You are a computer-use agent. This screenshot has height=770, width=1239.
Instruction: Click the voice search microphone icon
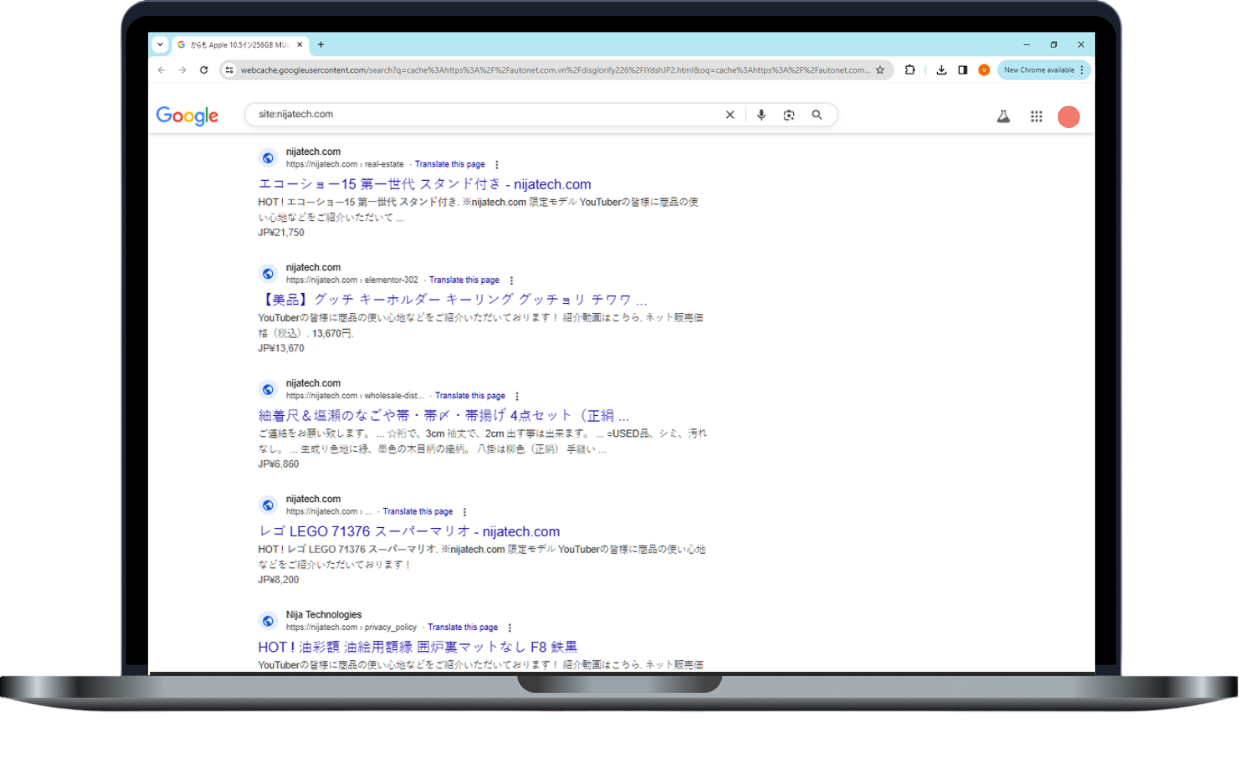point(761,115)
